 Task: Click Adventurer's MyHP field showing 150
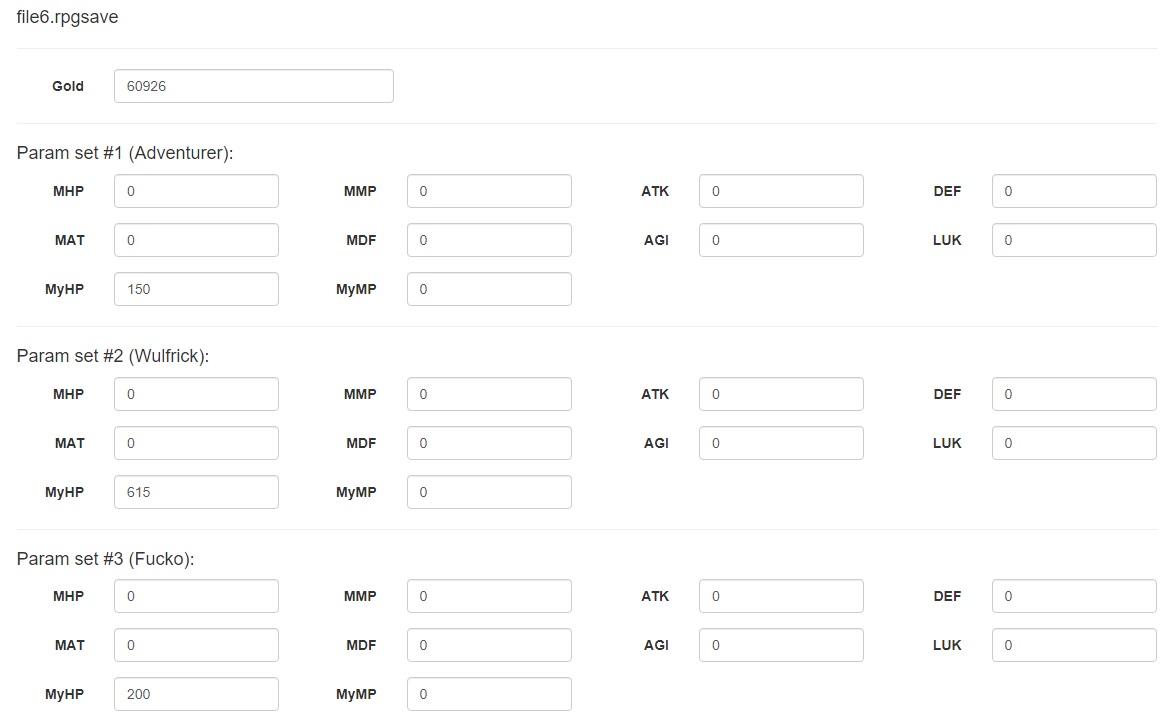[196, 289]
